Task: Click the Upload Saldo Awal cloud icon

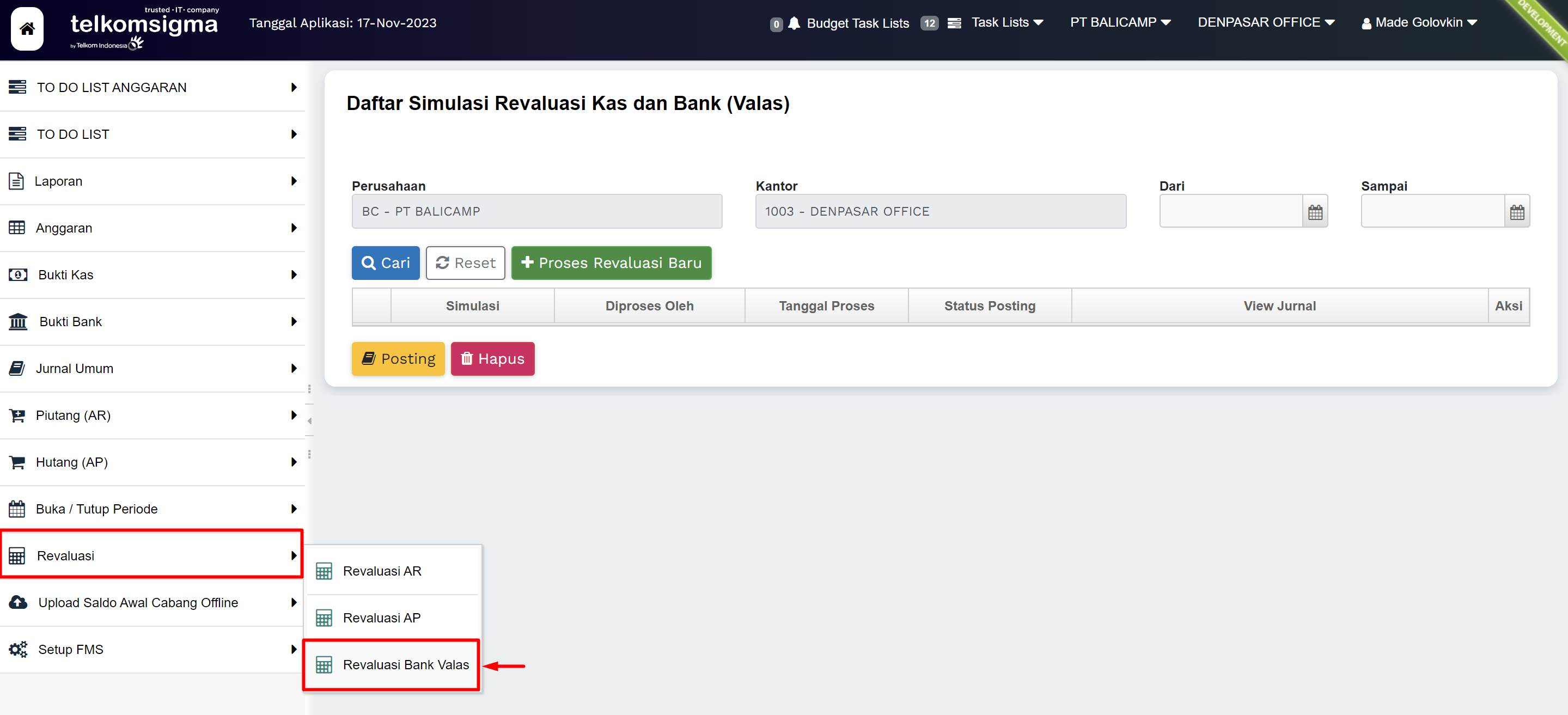Action: click(17, 602)
